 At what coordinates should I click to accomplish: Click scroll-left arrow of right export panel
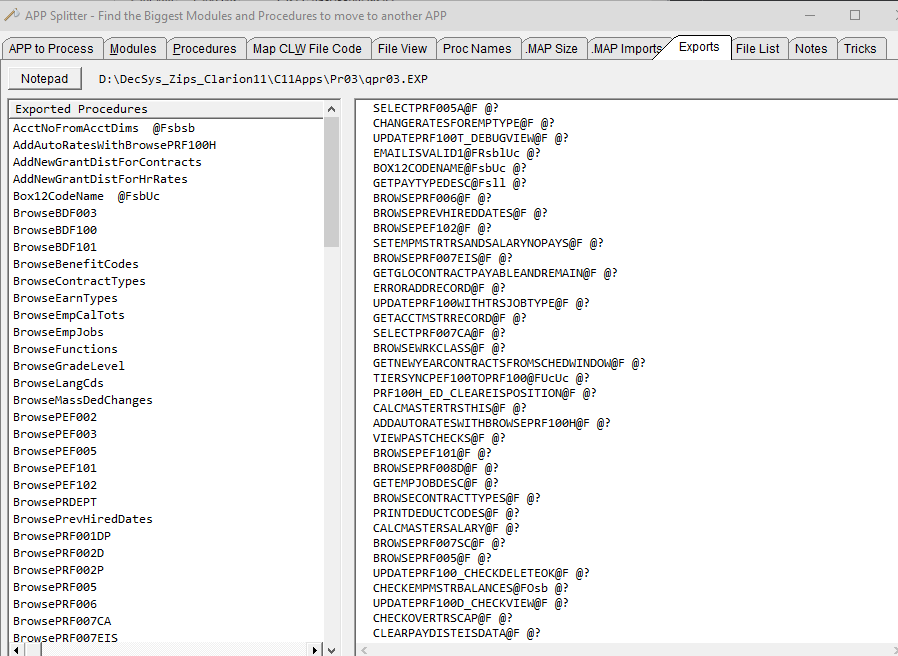(x=363, y=649)
